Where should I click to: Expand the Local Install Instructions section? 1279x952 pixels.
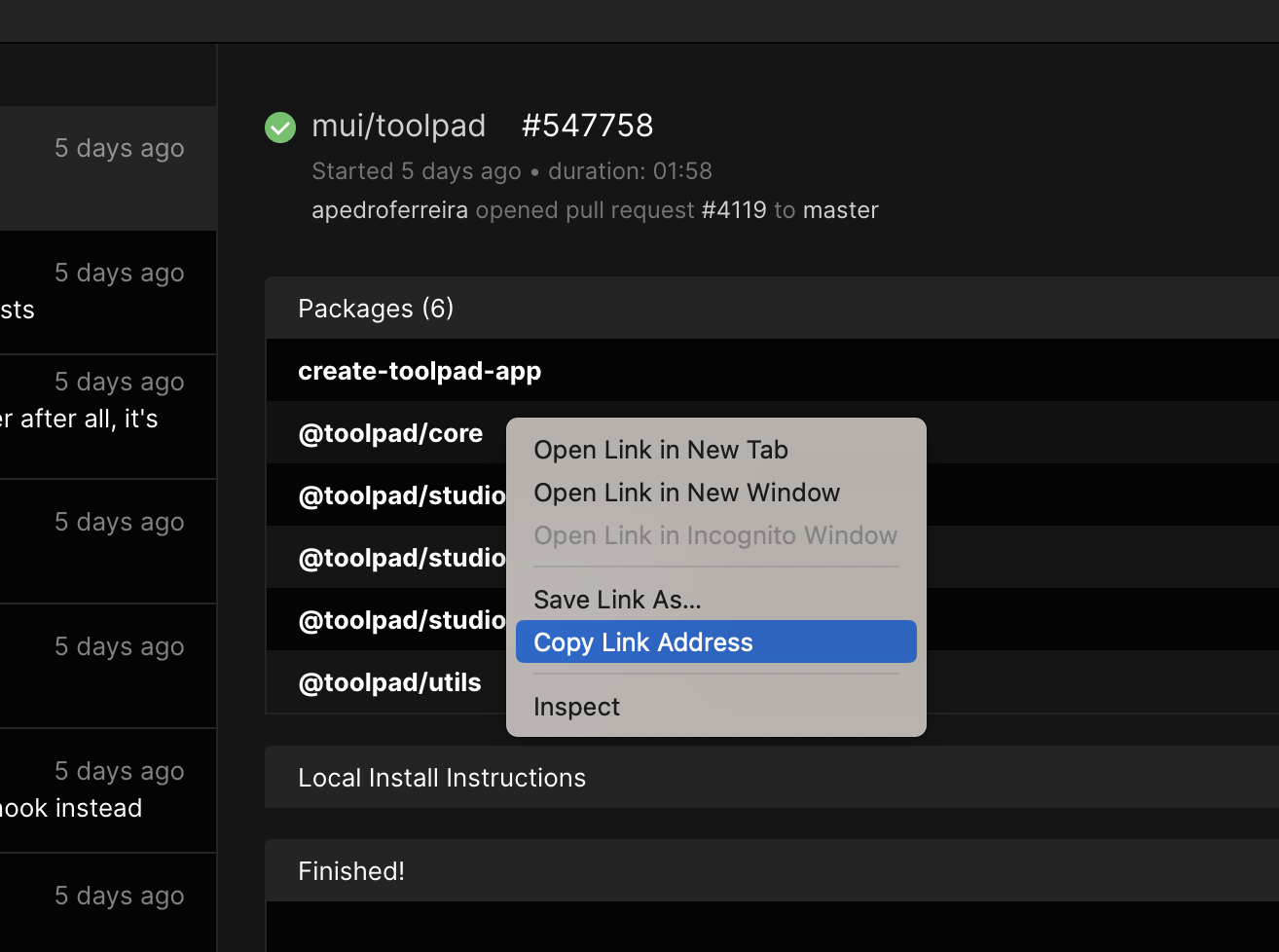pos(772,778)
